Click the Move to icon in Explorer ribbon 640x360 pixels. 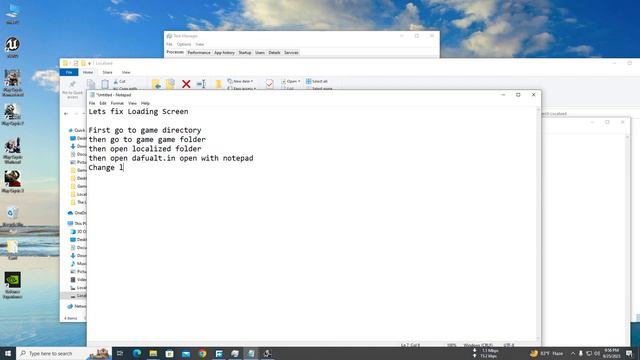156,84
